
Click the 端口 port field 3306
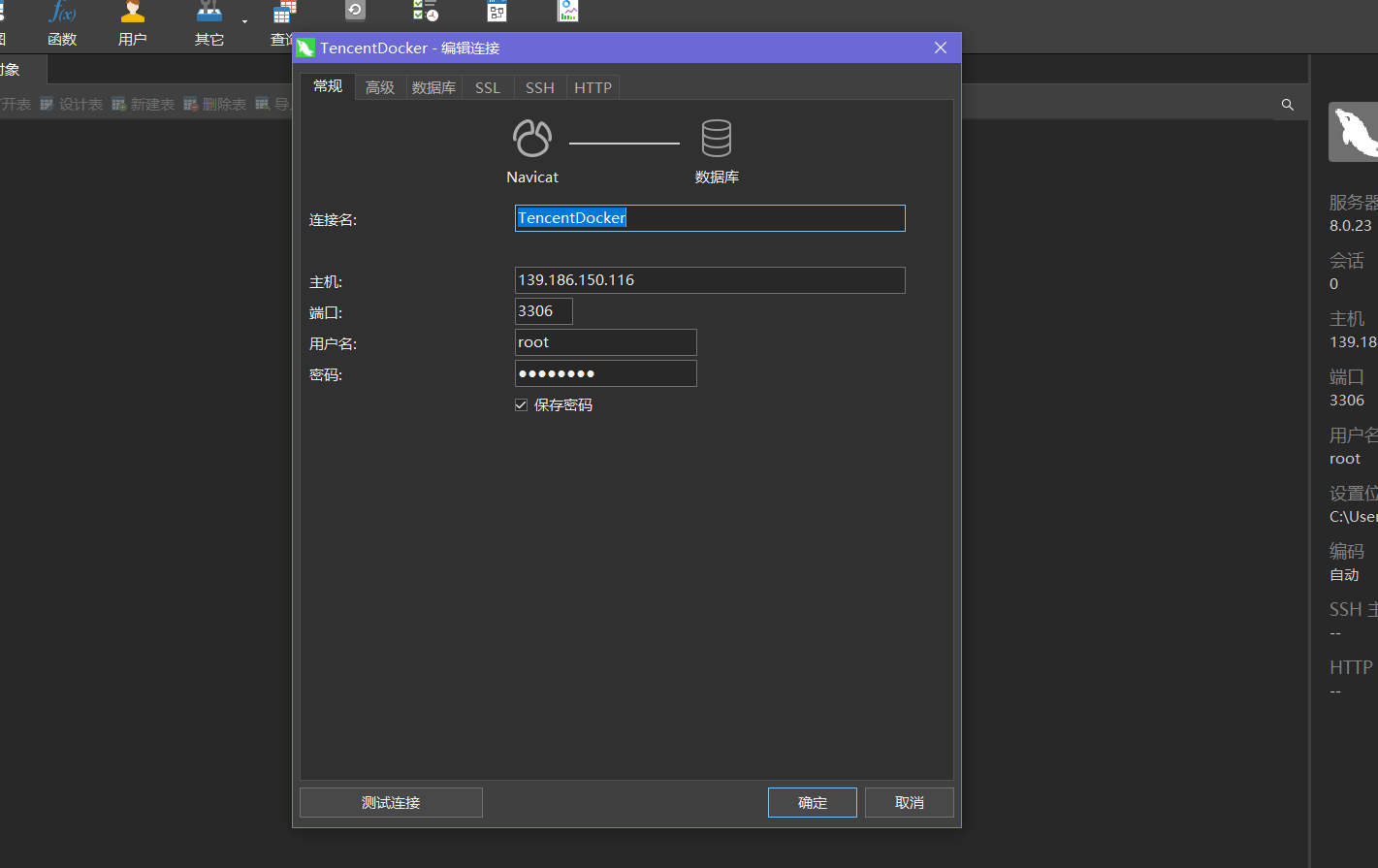tap(544, 311)
